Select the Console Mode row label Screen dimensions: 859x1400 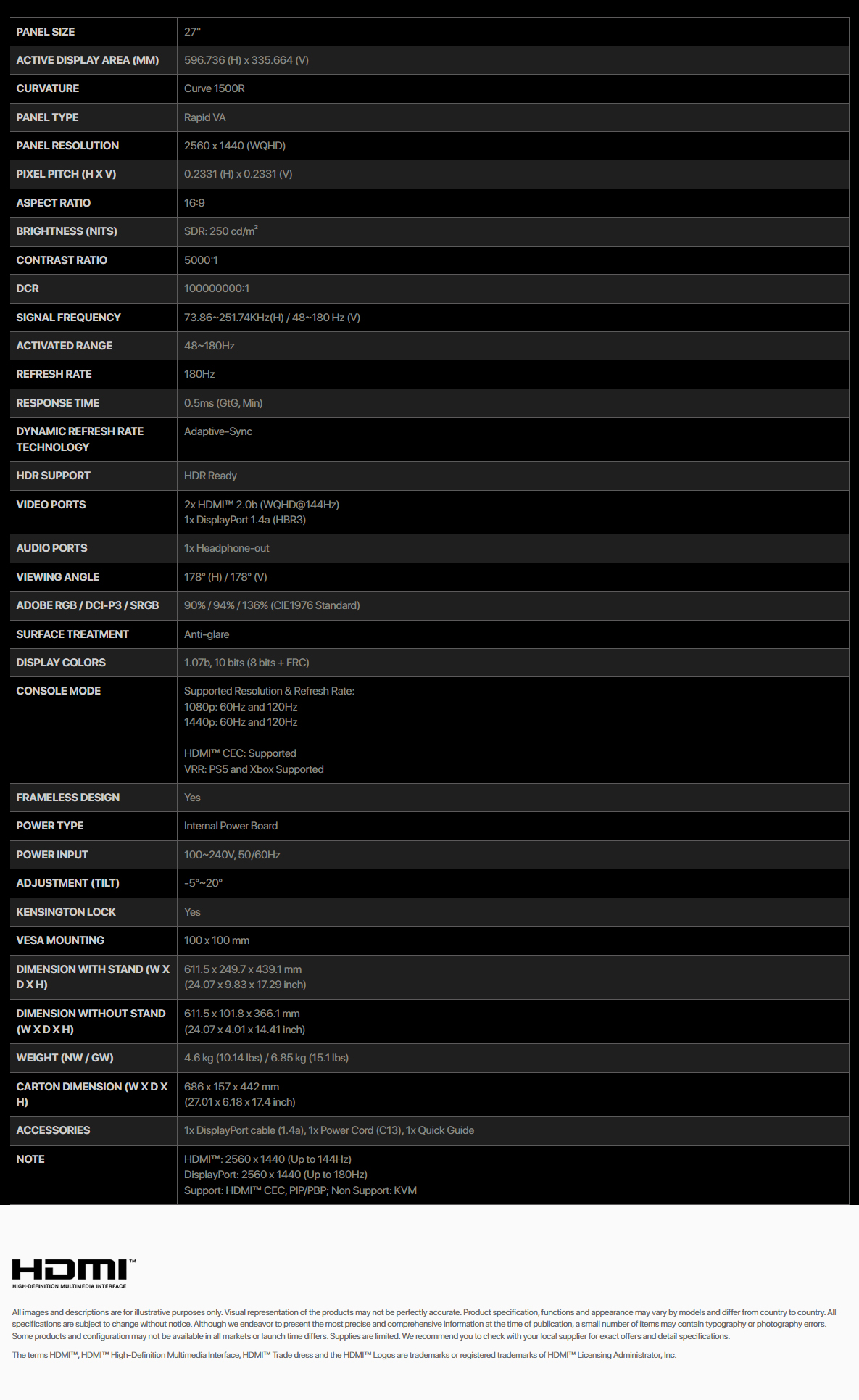point(59,691)
